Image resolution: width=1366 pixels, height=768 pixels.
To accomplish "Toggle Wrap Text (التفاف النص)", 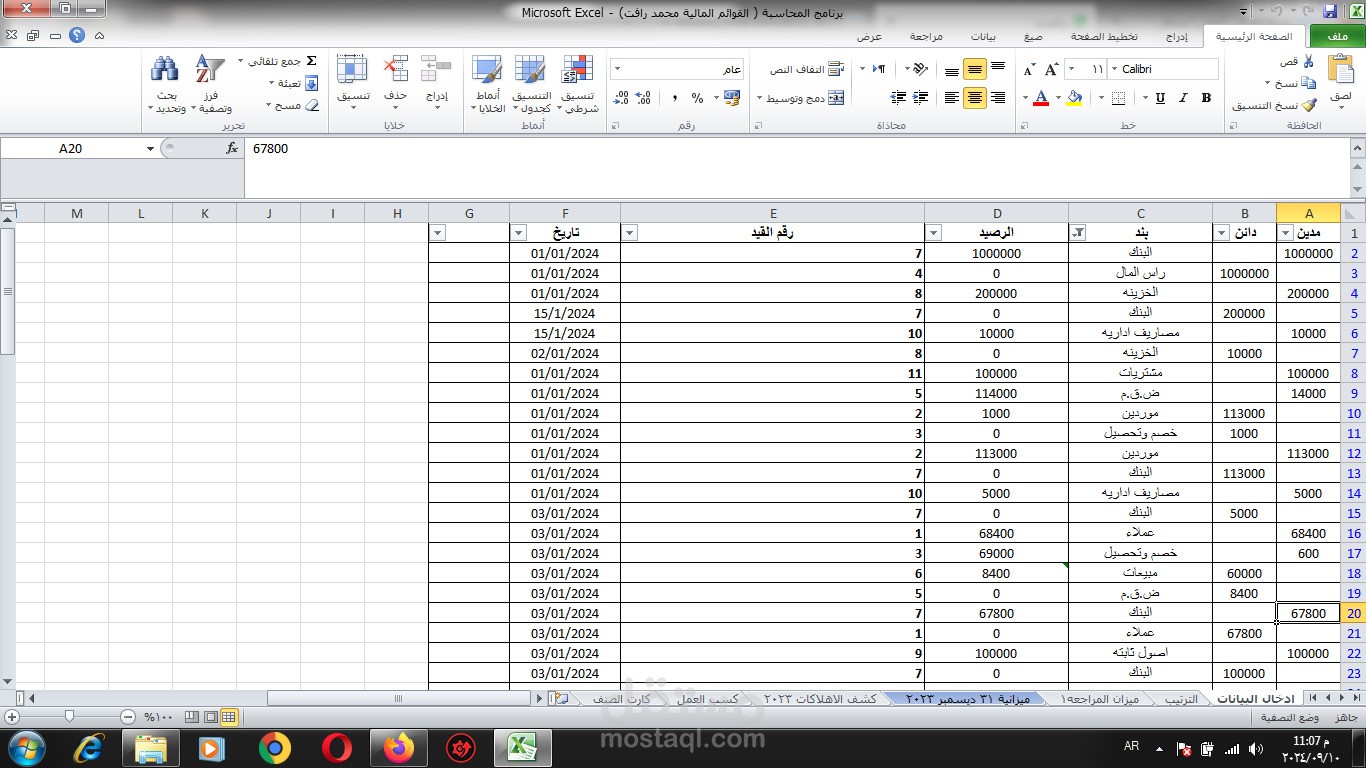I will pos(807,70).
